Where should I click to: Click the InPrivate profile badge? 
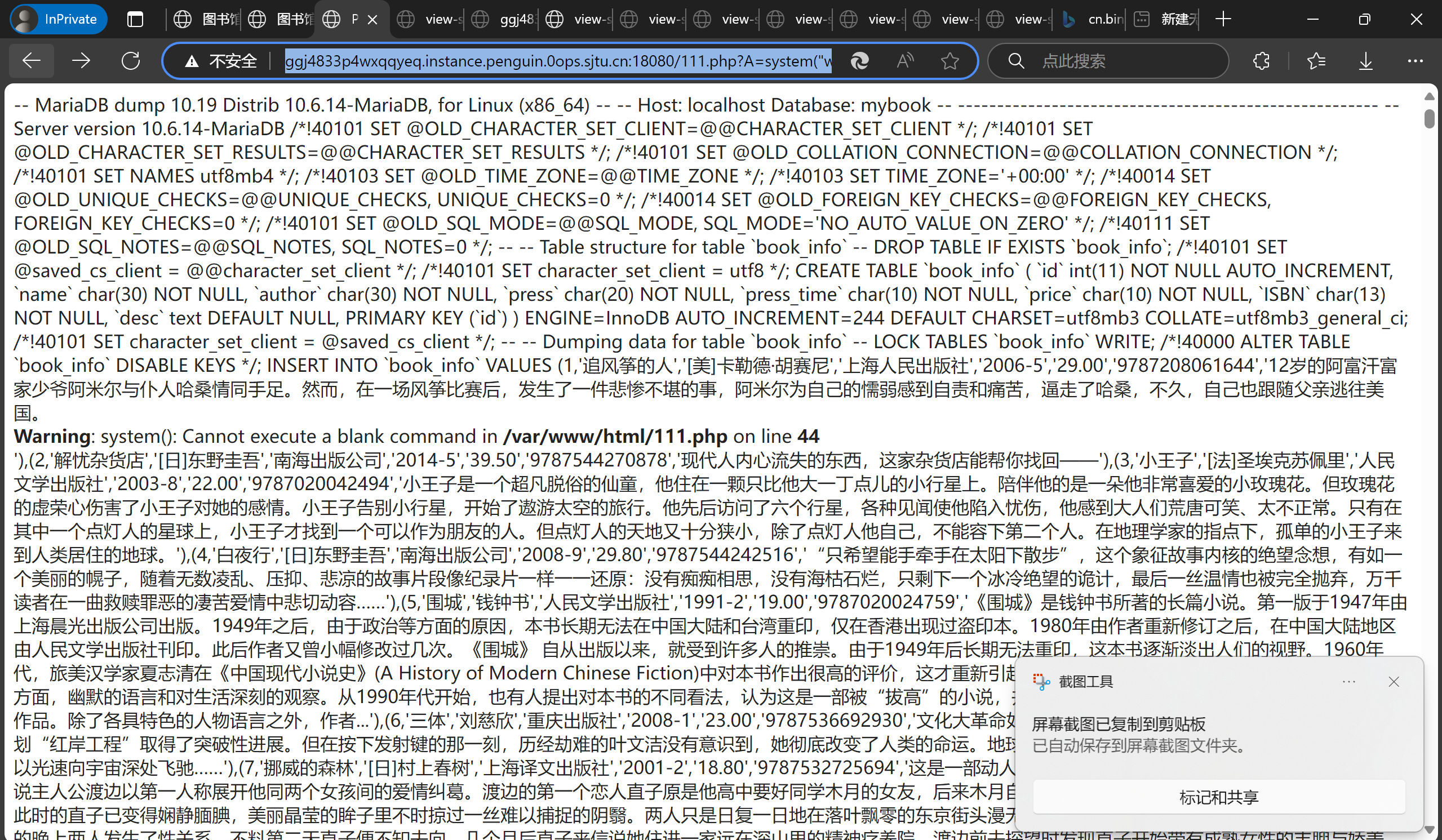click(x=59, y=20)
